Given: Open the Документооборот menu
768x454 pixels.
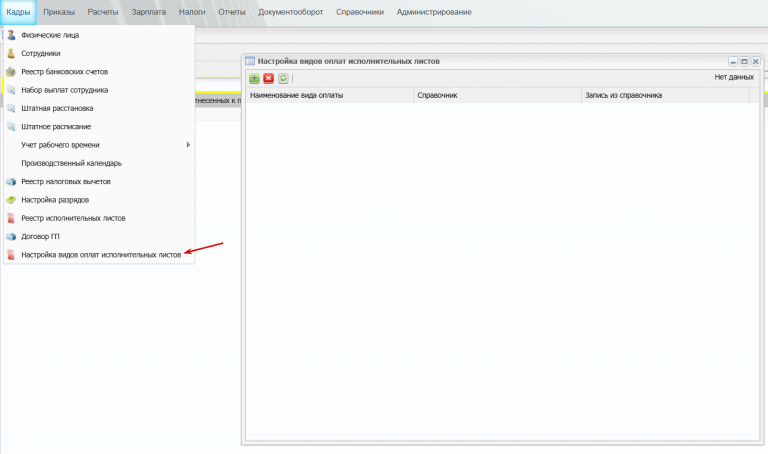Looking at the screenshot, I should (x=290, y=12).
